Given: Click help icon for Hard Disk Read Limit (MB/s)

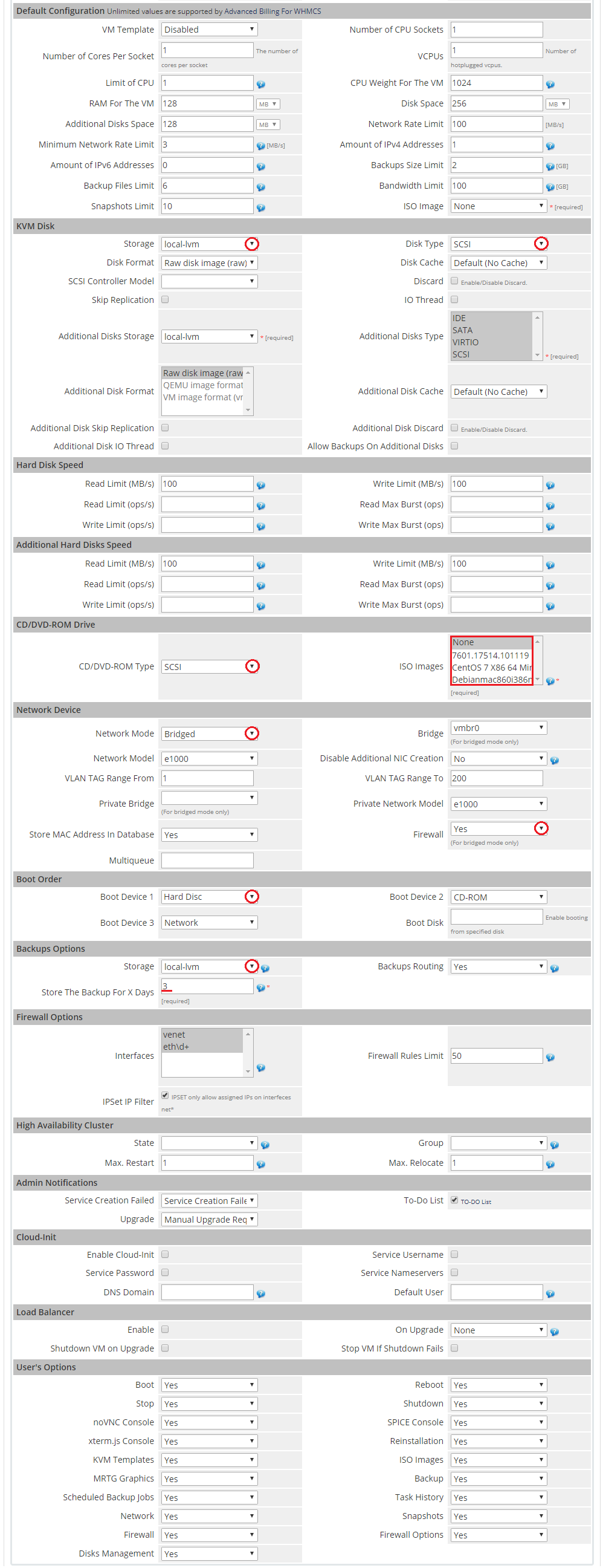Looking at the screenshot, I should 260,485.
